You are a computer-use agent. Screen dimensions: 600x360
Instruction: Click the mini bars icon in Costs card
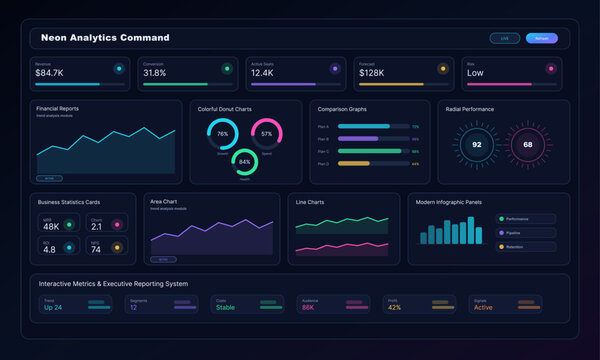click(x=271, y=305)
